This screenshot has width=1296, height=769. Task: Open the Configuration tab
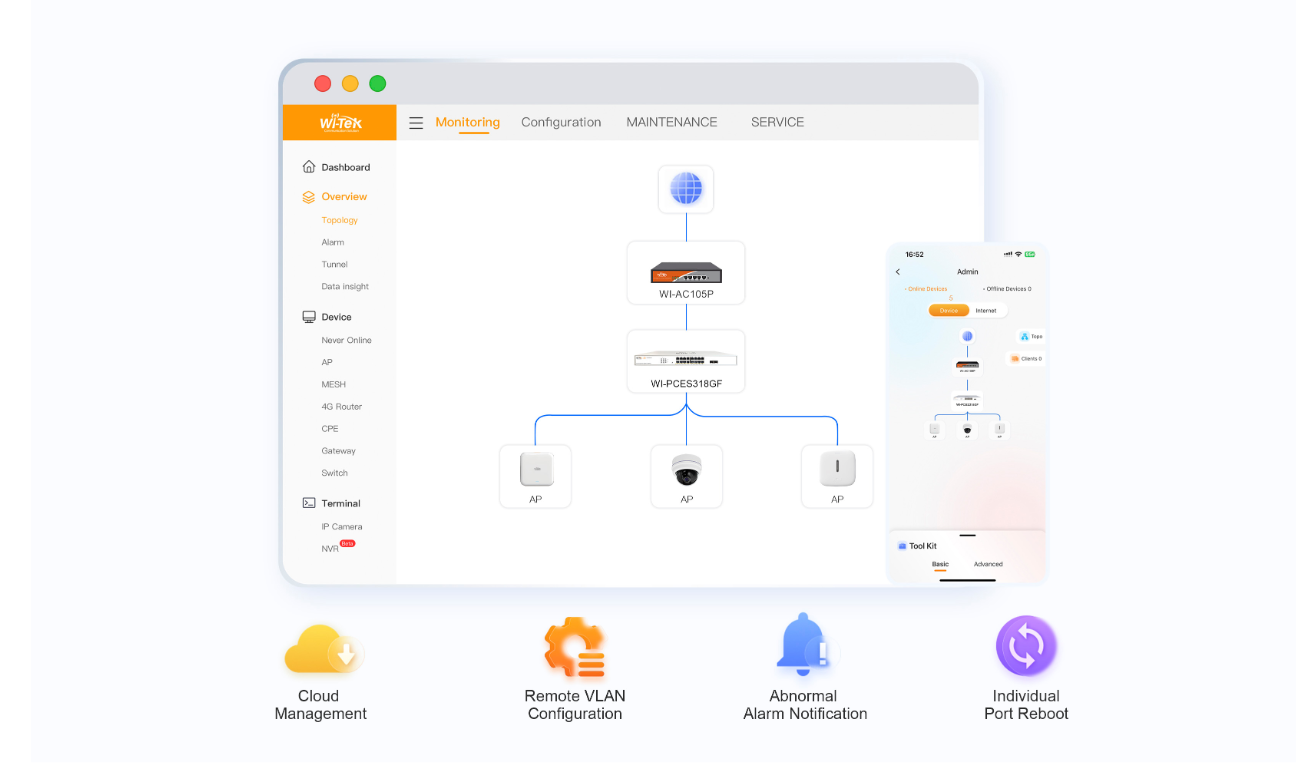[561, 122]
